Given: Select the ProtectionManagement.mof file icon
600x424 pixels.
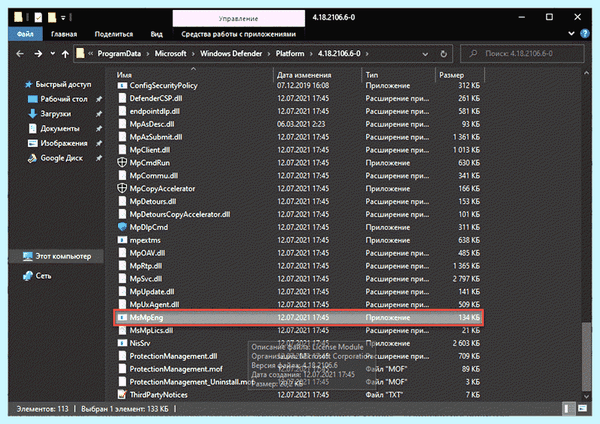Looking at the screenshot, I should (122, 369).
